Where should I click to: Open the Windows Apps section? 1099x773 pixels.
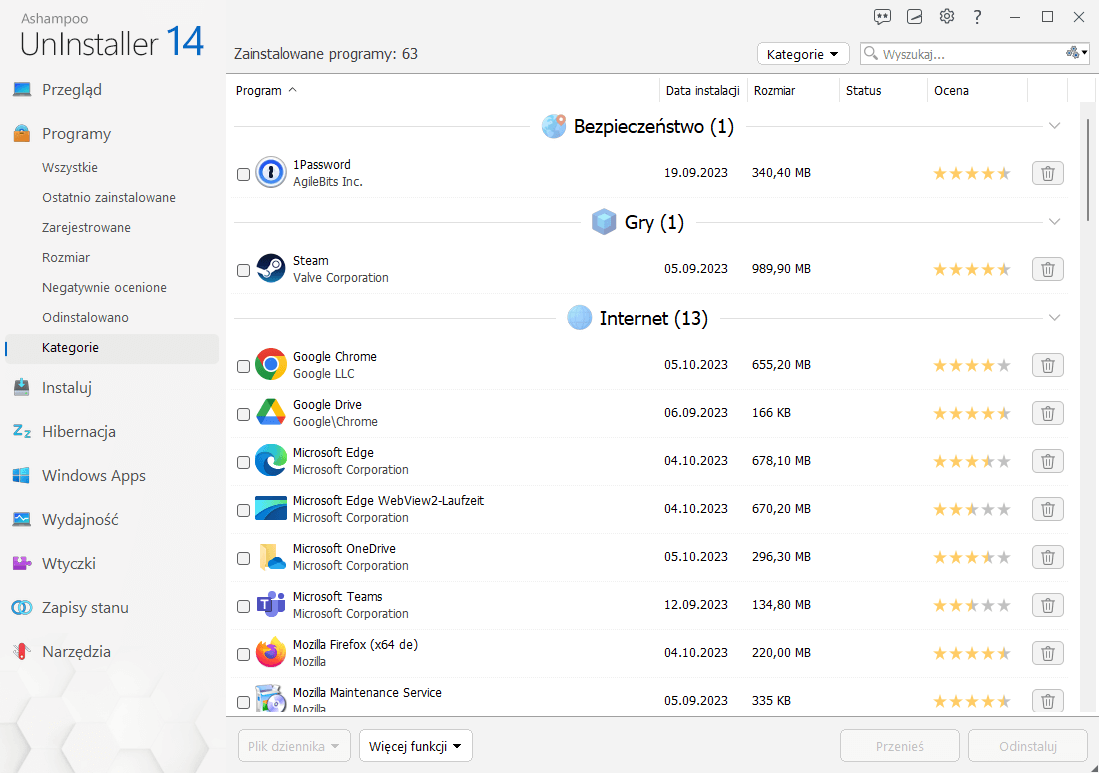coord(94,476)
